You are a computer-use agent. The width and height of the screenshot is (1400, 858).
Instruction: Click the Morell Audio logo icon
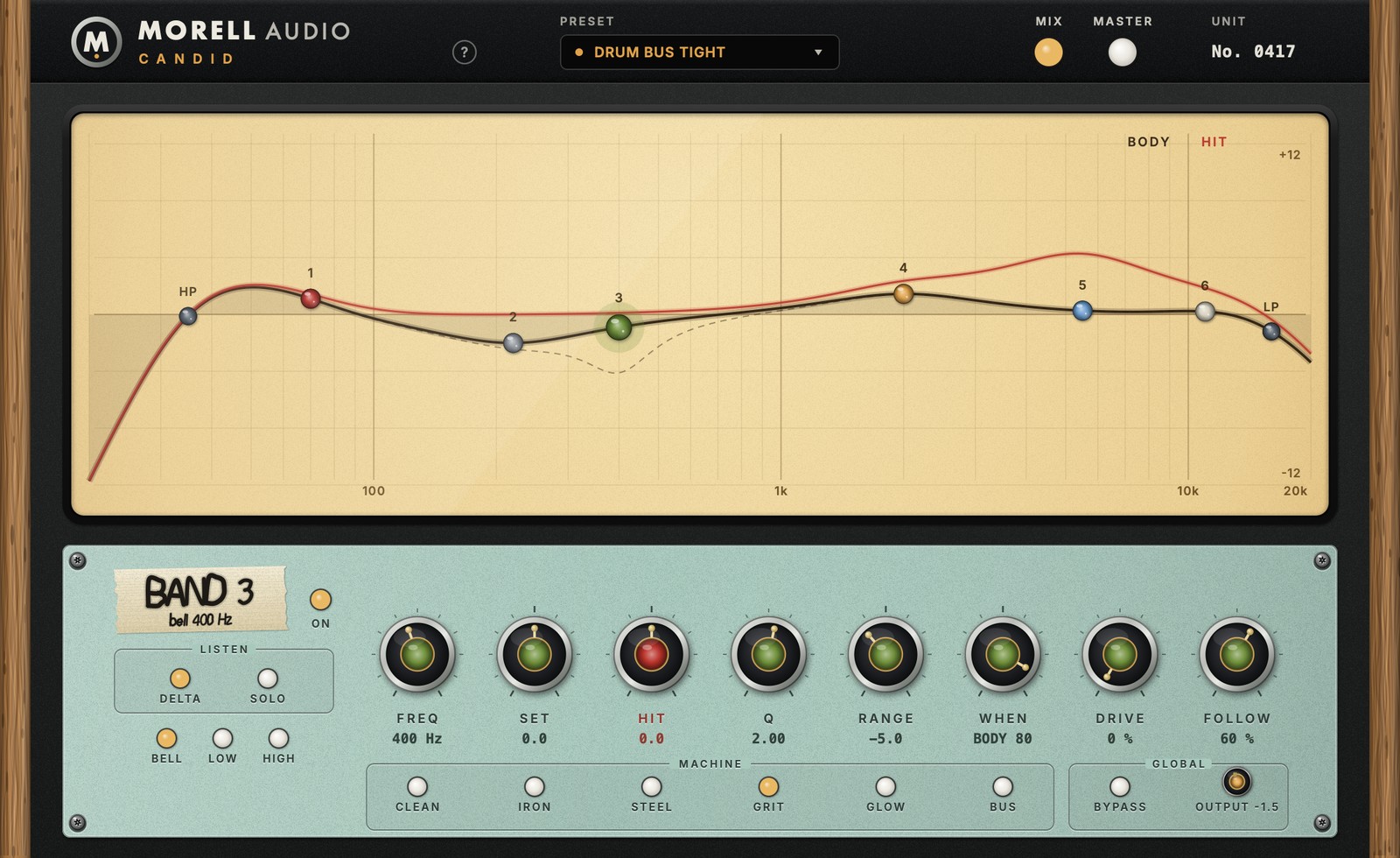96,42
